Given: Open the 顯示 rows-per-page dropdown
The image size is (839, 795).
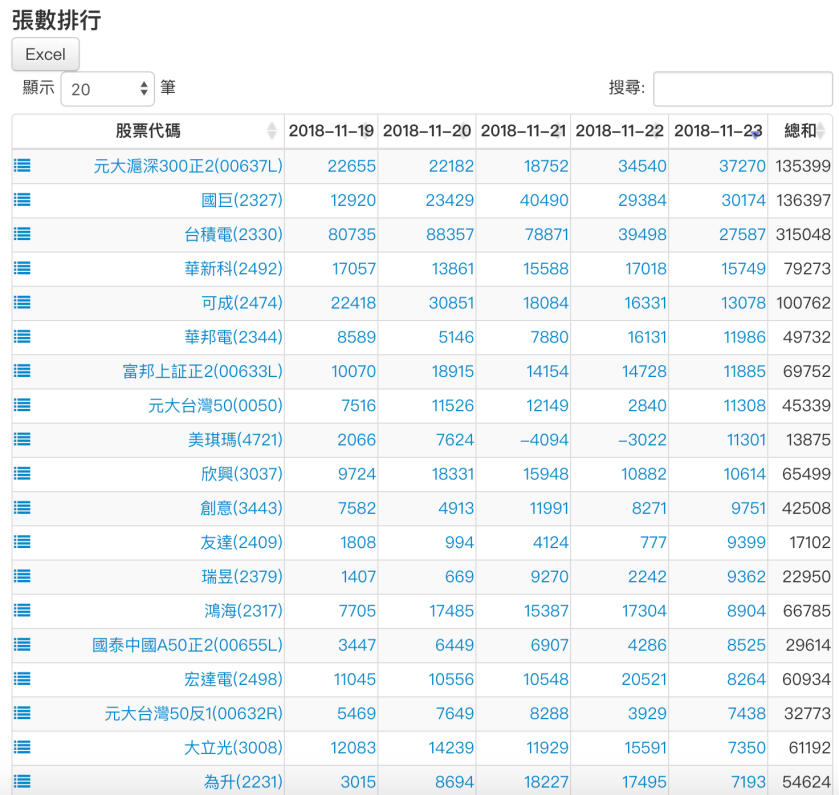Looking at the screenshot, I should [107, 89].
